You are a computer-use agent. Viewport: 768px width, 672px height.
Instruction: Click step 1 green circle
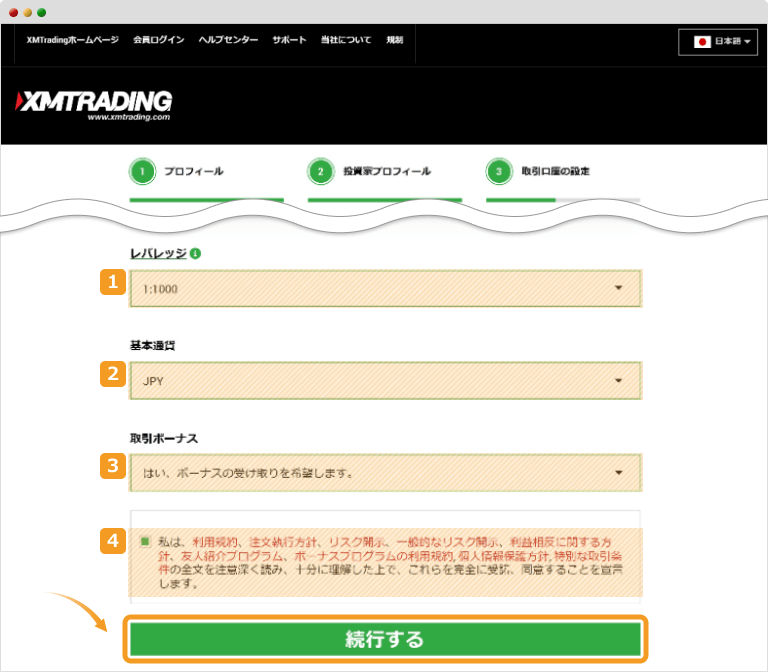pyautogui.click(x=142, y=171)
